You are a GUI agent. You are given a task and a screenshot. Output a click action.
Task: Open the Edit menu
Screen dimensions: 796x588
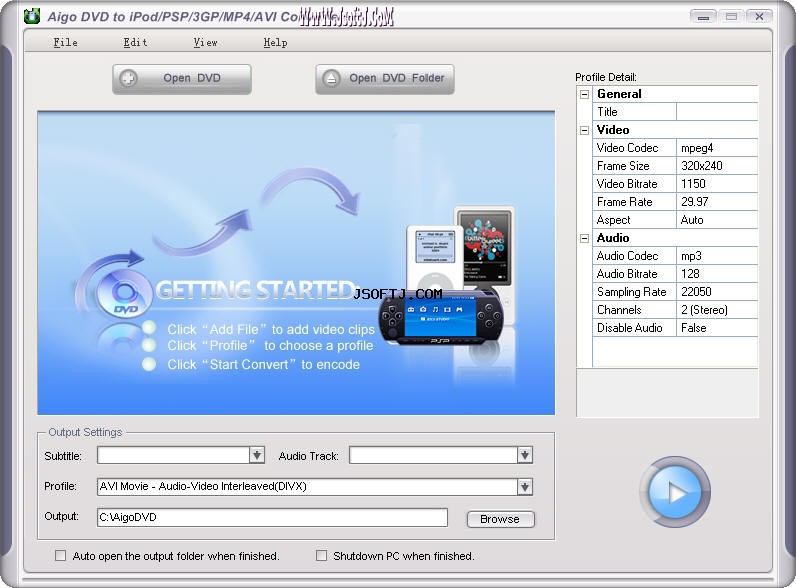(135, 43)
